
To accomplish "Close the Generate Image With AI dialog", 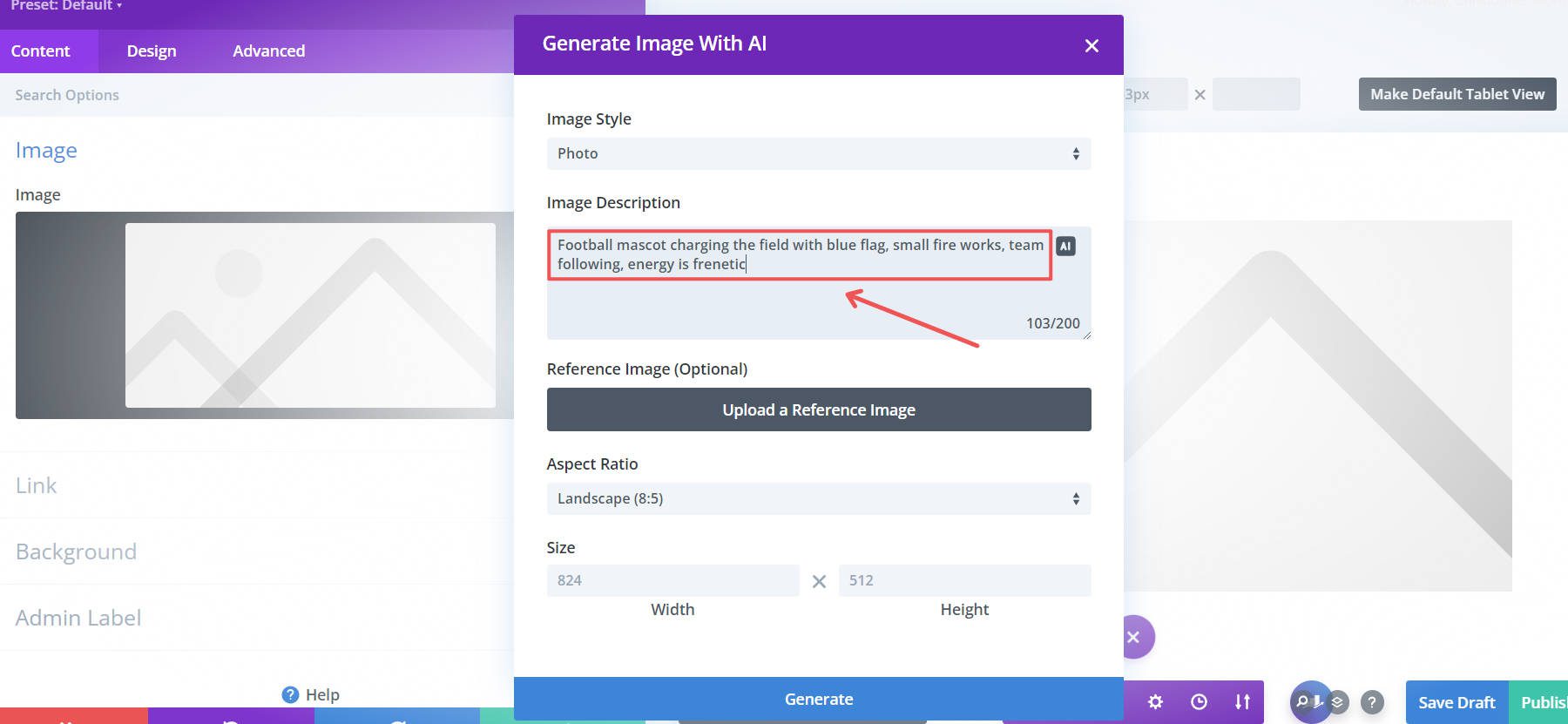I will point(1092,45).
